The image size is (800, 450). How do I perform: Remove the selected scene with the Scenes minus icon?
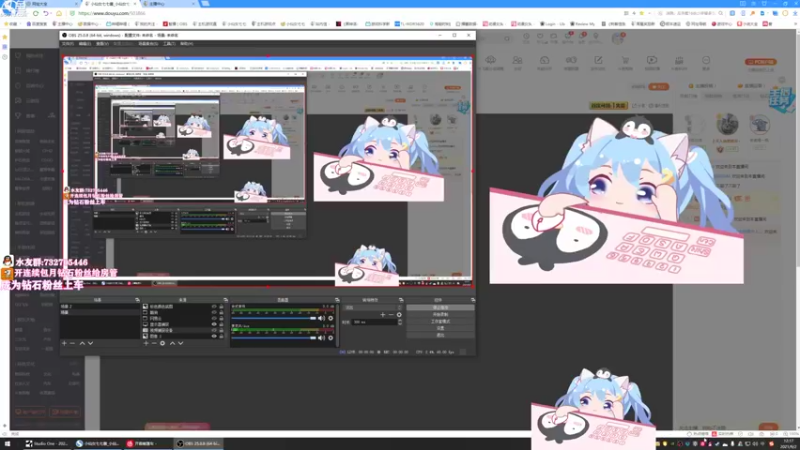(72, 343)
